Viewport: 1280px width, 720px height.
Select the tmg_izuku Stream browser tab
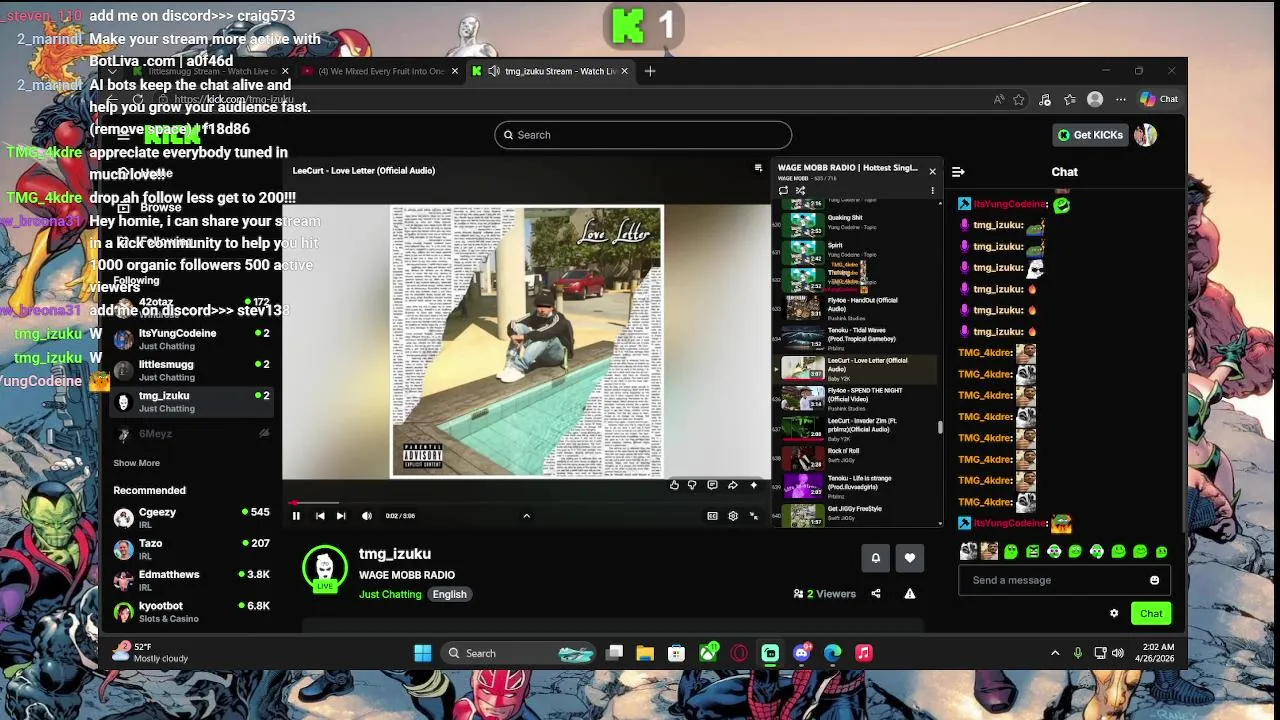pos(552,72)
